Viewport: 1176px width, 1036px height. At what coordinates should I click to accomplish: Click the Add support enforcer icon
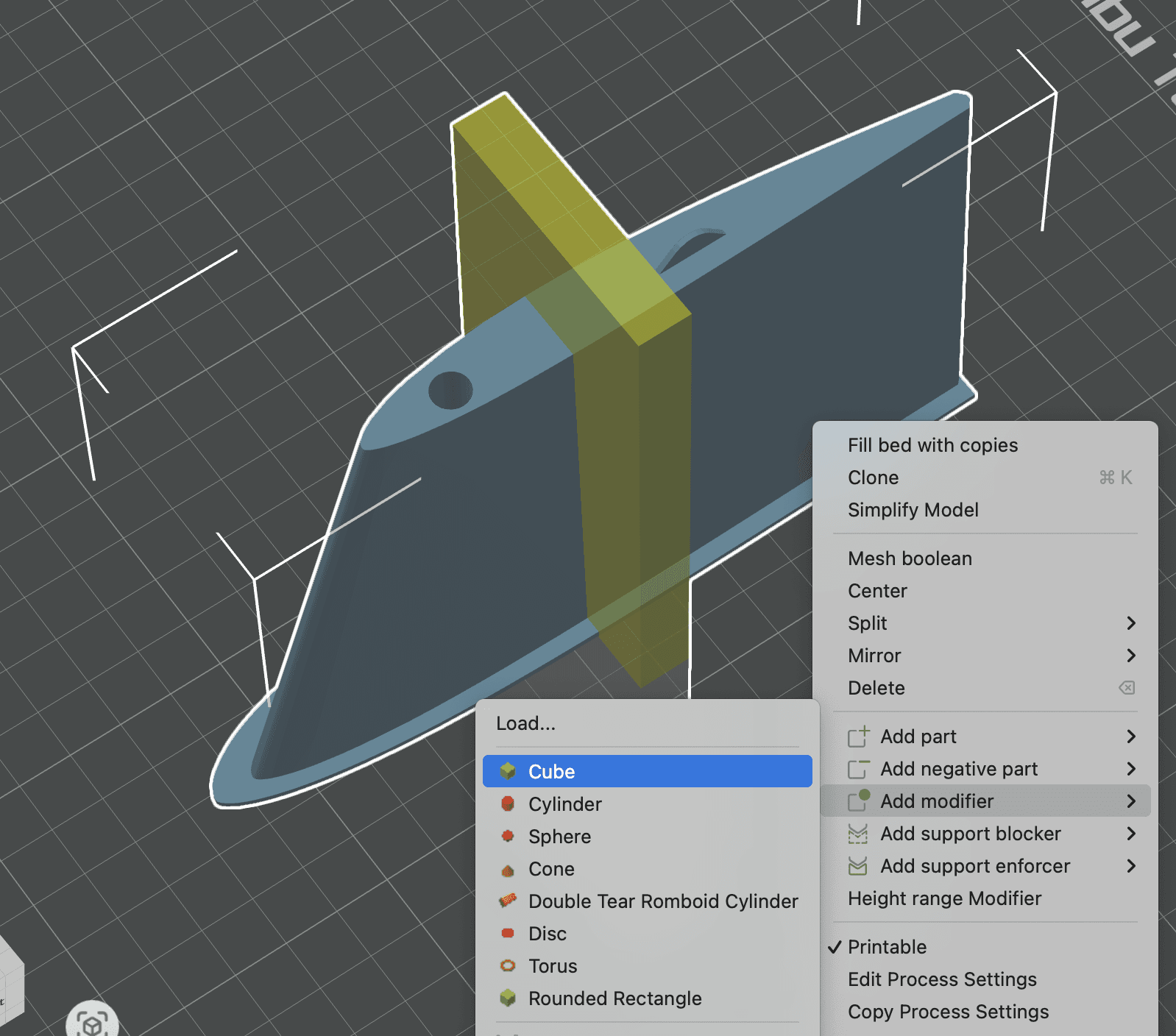(858, 866)
